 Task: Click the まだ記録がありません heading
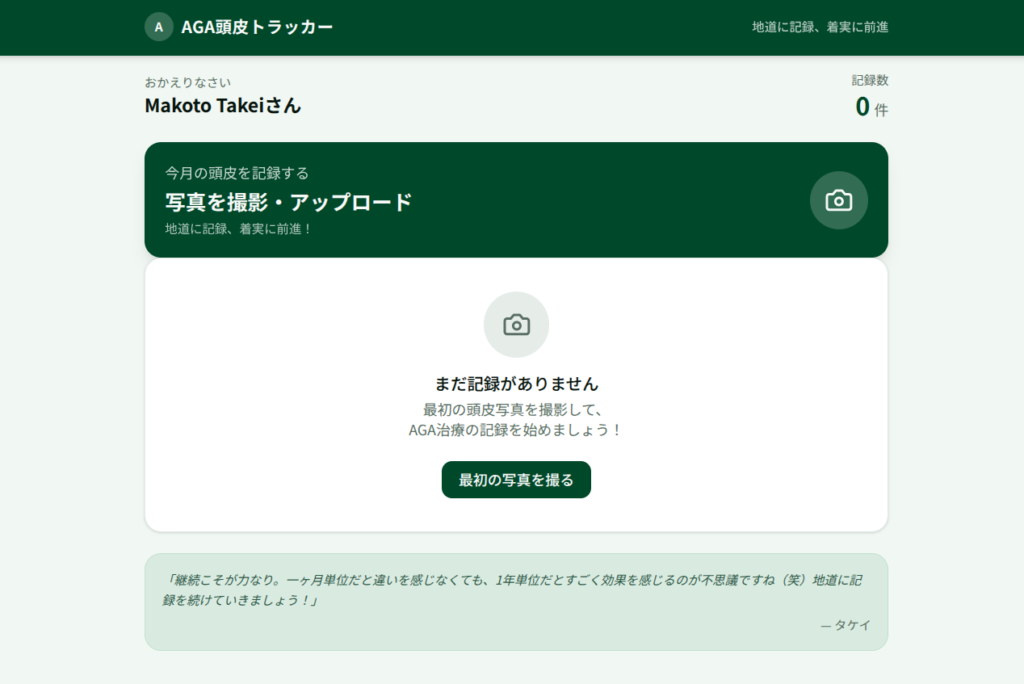point(516,383)
